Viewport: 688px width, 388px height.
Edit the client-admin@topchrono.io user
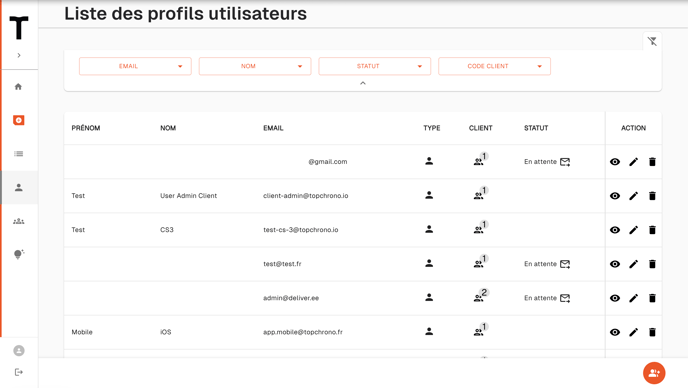coord(633,196)
